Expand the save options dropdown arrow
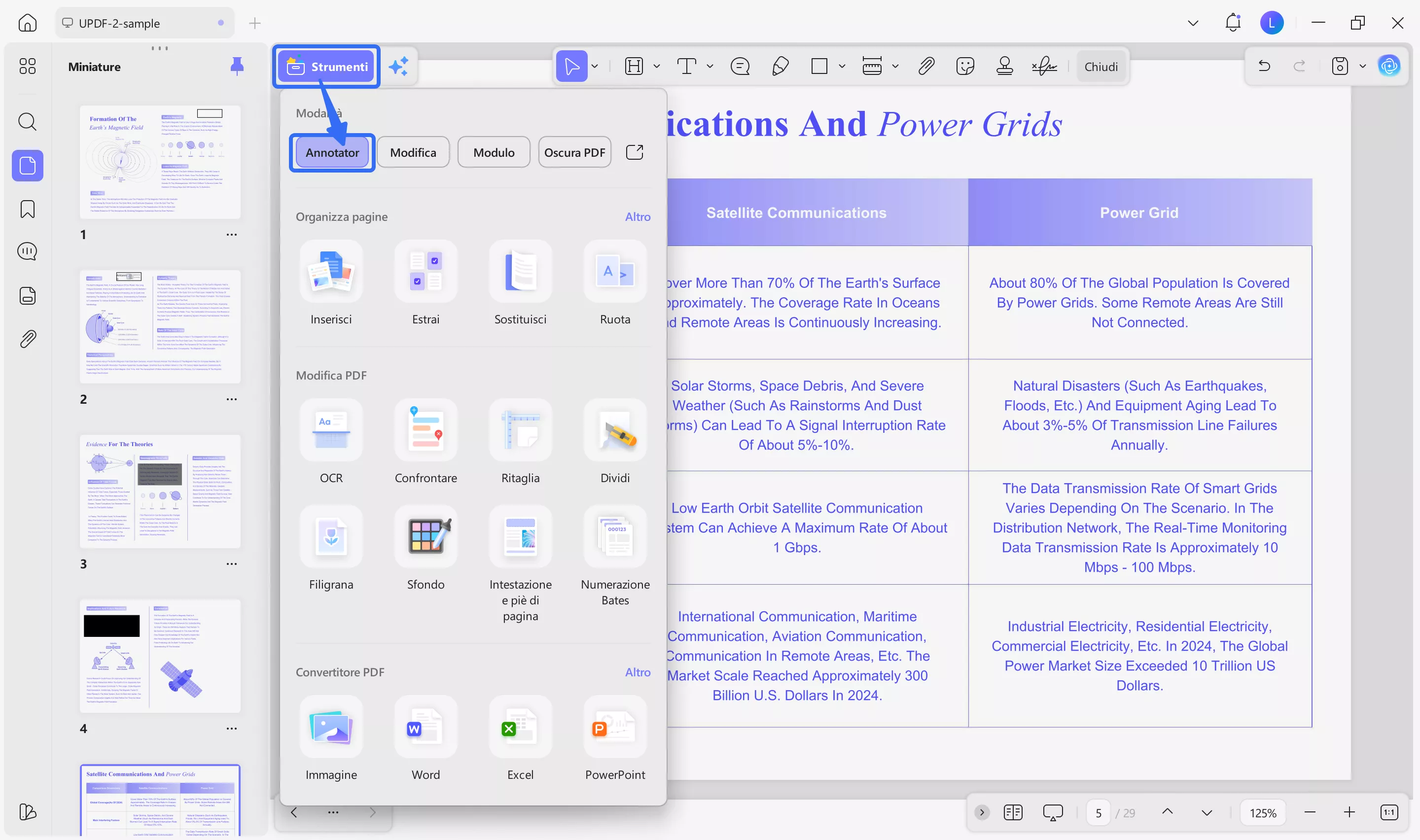Image resolution: width=1420 pixels, height=840 pixels. (x=1363, y=66)
